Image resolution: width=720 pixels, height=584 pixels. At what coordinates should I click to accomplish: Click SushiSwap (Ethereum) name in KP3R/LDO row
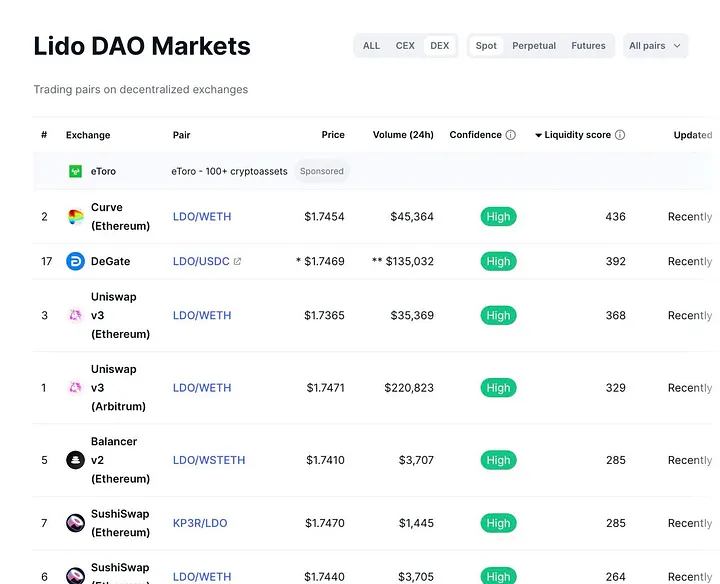click(120, 523)
